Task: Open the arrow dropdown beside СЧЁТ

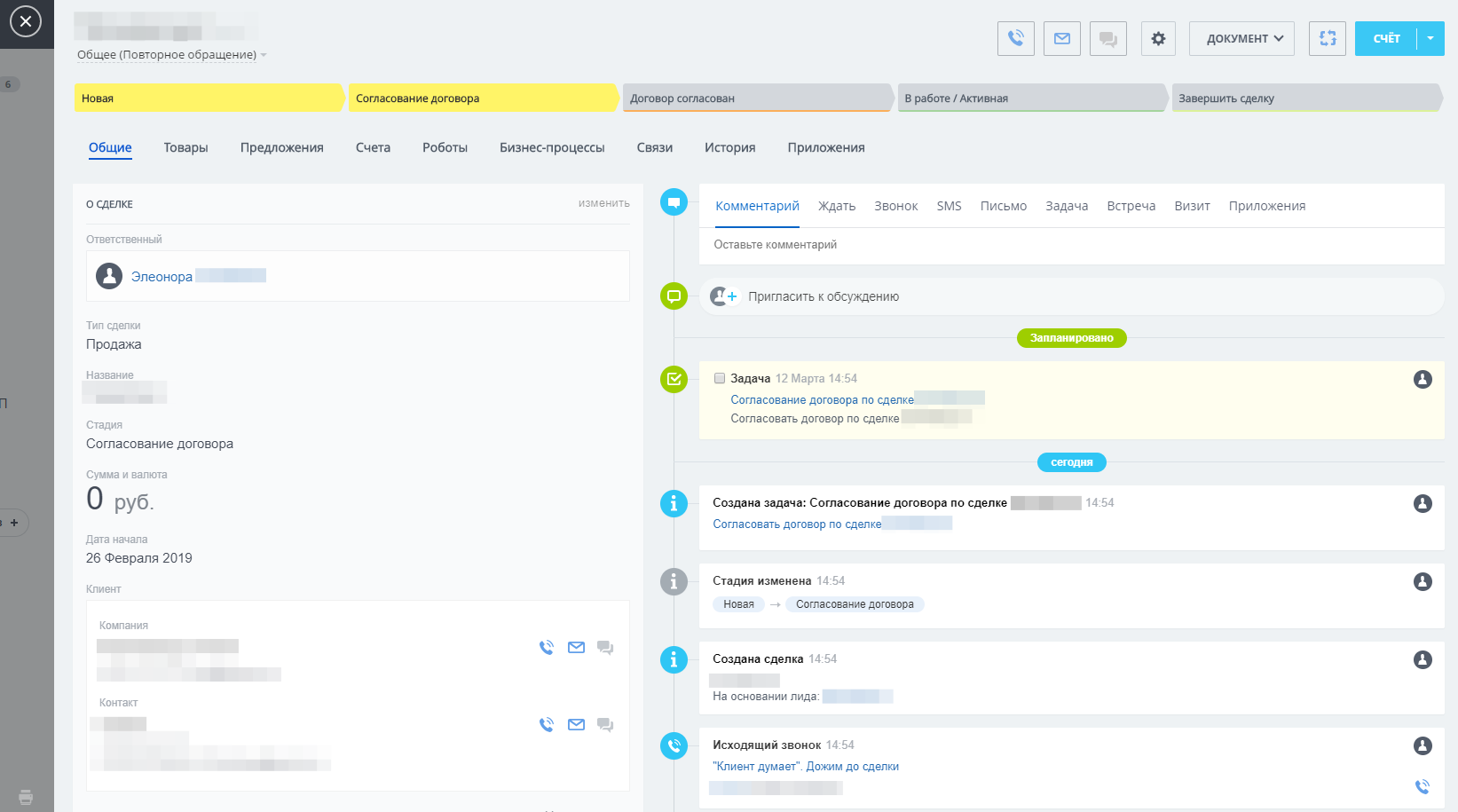Action: point(1430,38)
